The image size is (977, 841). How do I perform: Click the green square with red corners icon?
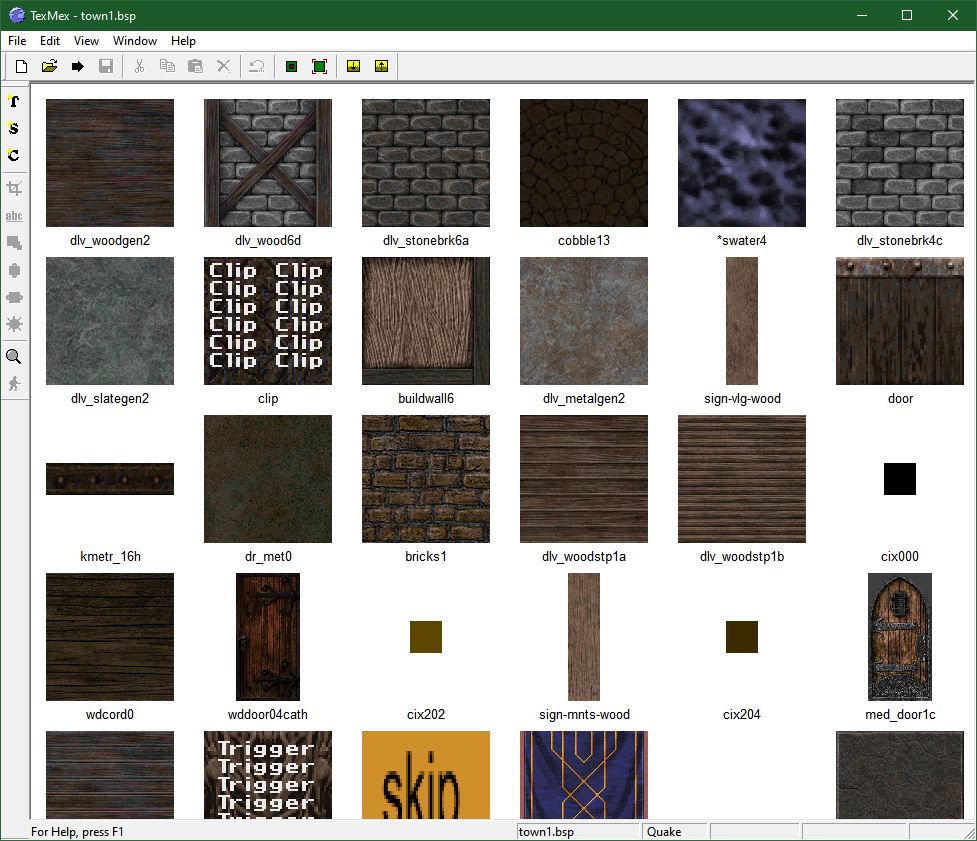(x=319, y=67)
